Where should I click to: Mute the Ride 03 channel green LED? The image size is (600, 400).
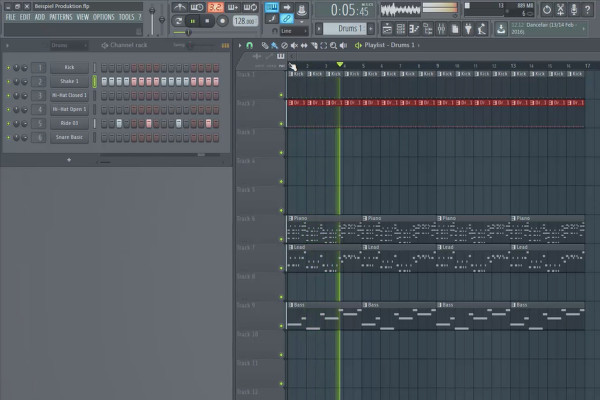[x=8, y=124]
